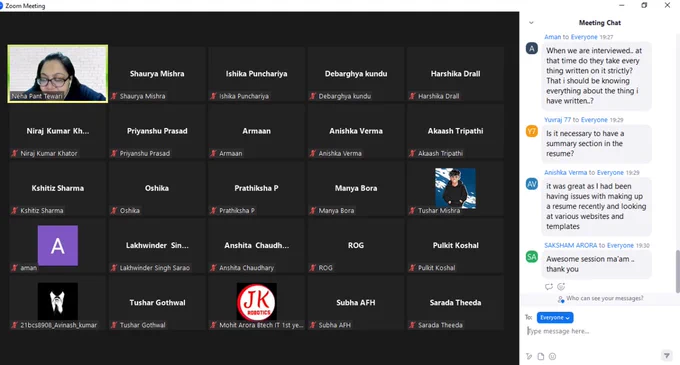Select the Lakhwinder Singh Sarao participant tile

pyautogui.click(x=157, y=245)
